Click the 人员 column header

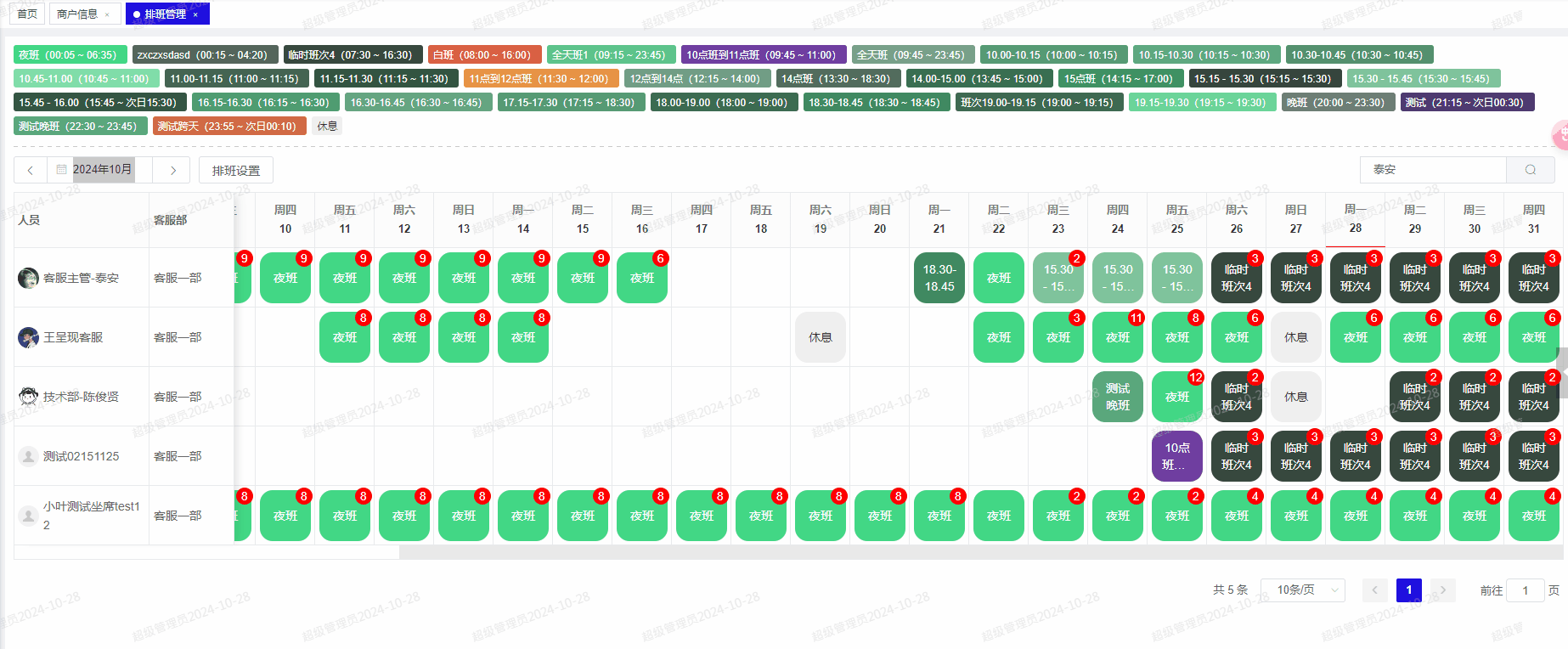(82, 220)
